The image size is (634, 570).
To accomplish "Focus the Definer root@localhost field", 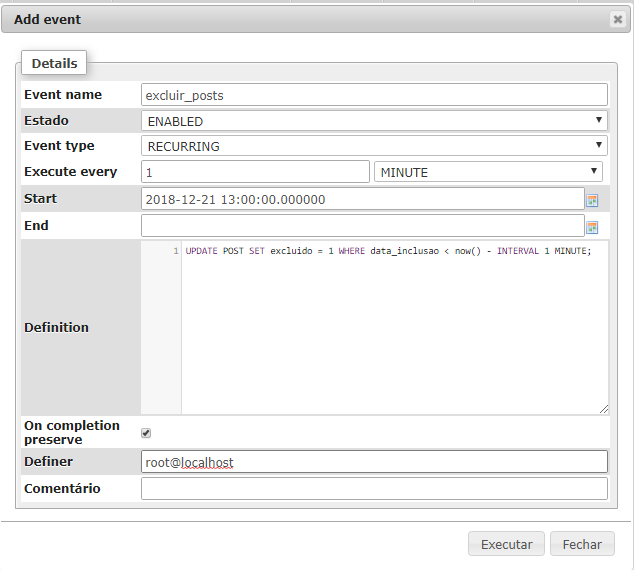I will click(x=374, y=462).
